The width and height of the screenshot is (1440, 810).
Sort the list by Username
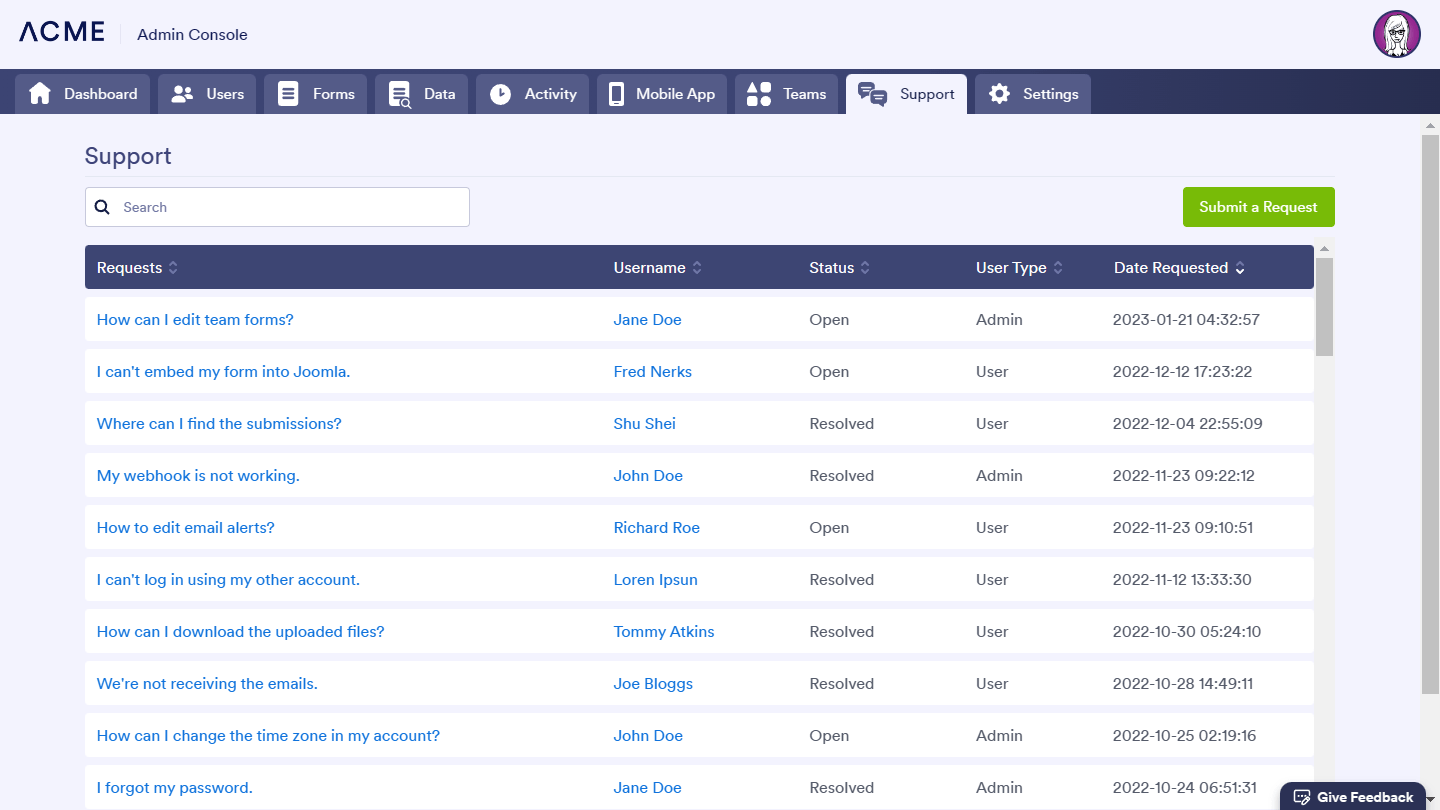(x=697, y=268)
